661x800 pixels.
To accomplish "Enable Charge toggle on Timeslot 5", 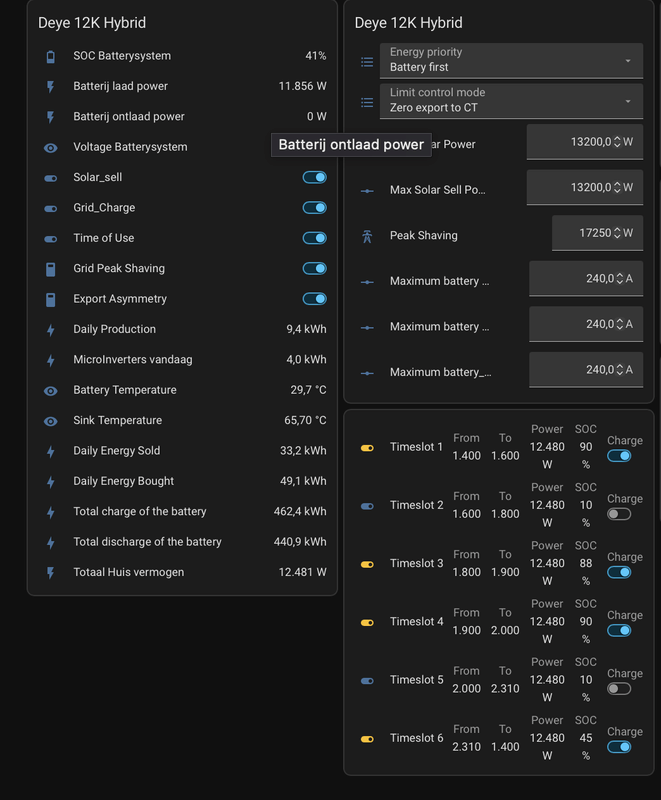I will click(x=619, y=688).
